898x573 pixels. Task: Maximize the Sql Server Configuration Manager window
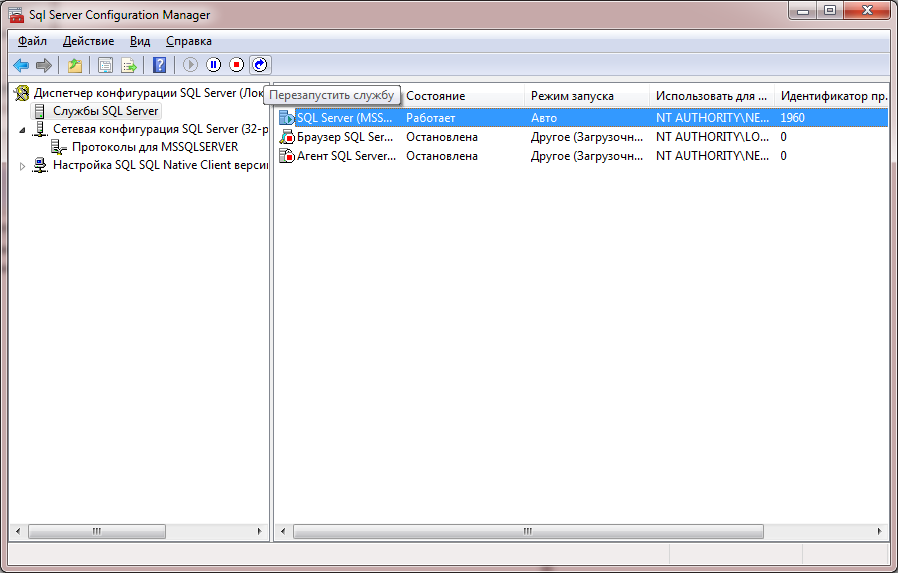830,10
